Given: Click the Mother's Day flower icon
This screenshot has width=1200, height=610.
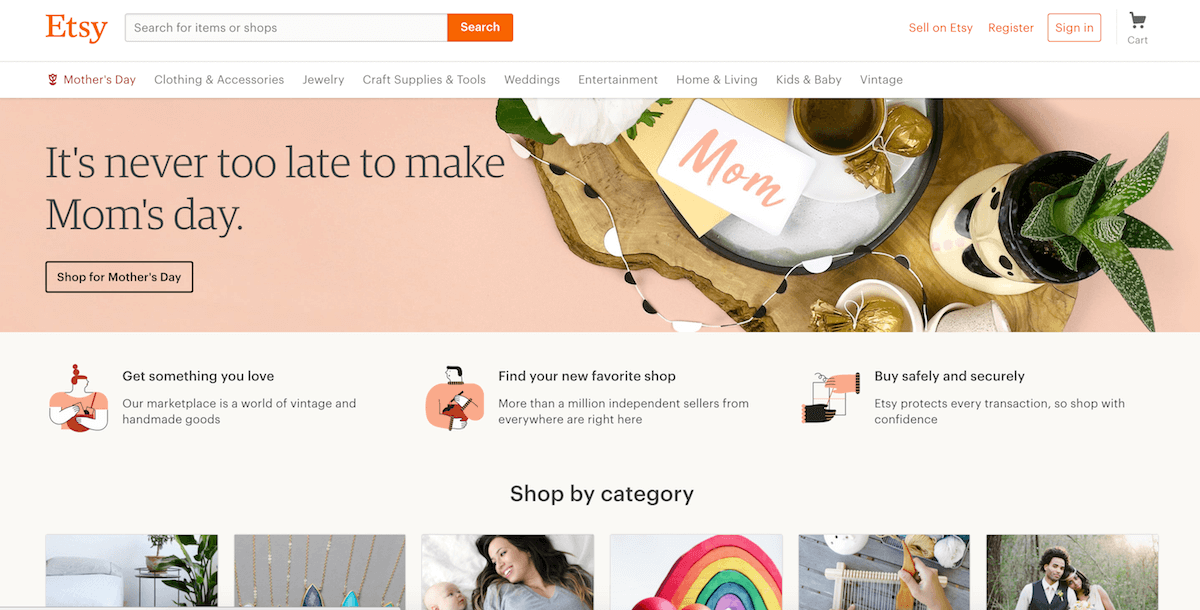Looking at the screenshot, I should (52, 80).
